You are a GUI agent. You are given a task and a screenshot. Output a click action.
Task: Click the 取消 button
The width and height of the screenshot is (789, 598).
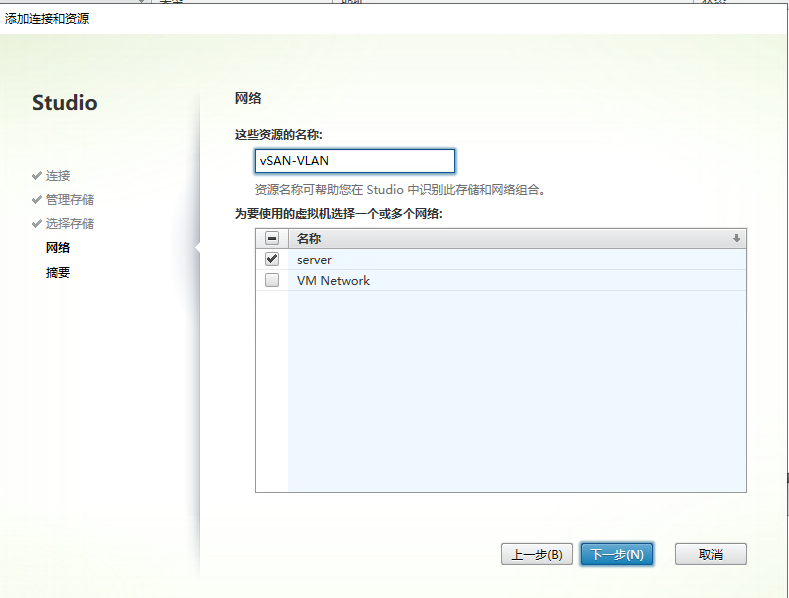click(x=710, y=554)
